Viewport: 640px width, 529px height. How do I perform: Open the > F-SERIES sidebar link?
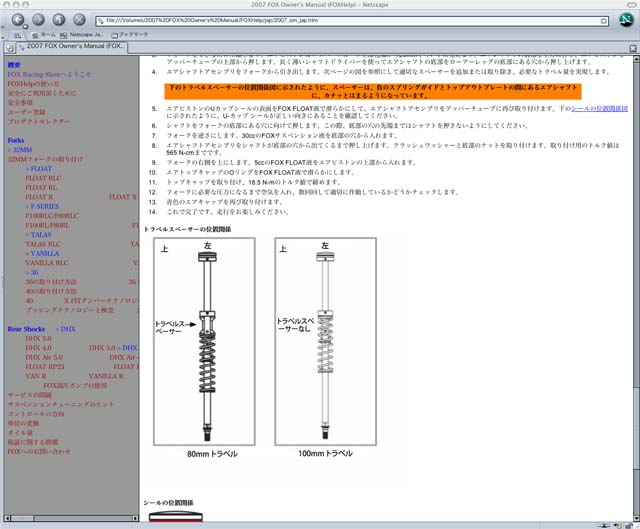pos(42,206)
